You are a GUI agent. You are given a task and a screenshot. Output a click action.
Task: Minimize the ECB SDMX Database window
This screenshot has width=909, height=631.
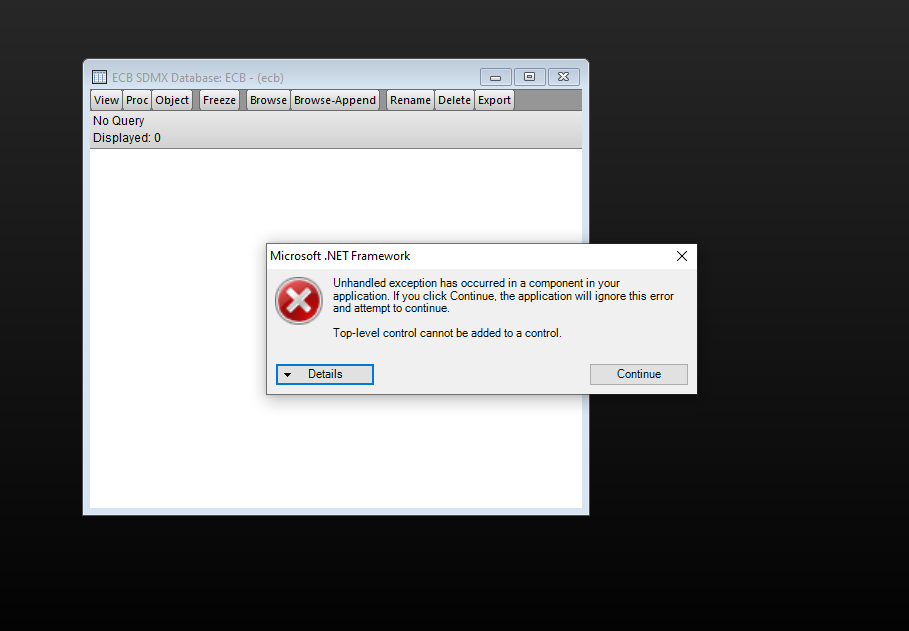(x=495, y=77)
